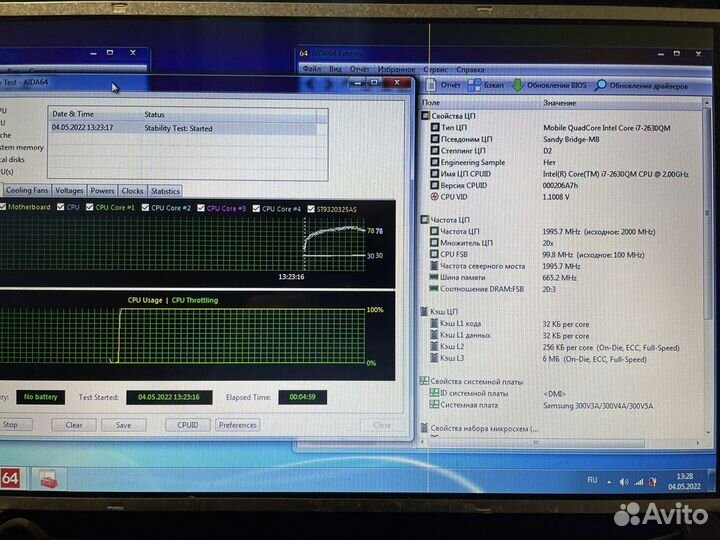
Task: Open the Вид menu
Action: 335,69
